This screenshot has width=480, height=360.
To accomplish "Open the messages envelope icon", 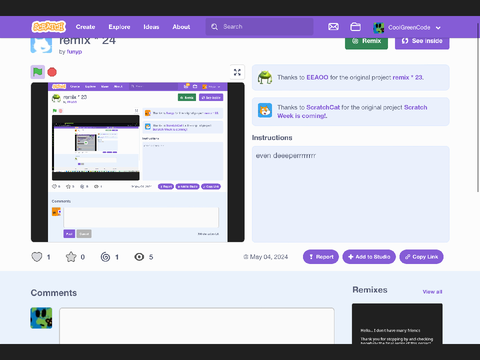I will [x=333, y=27].
